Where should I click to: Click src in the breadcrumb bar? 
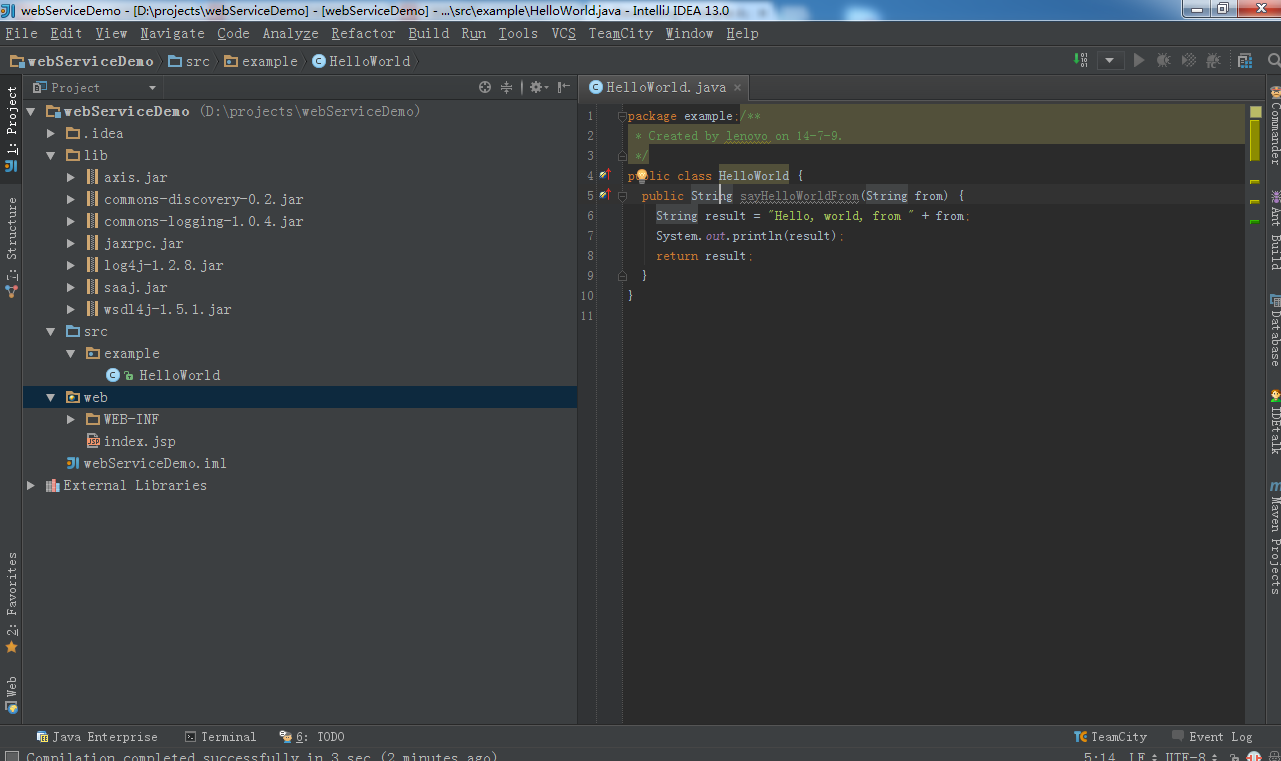tap(189, 61)
